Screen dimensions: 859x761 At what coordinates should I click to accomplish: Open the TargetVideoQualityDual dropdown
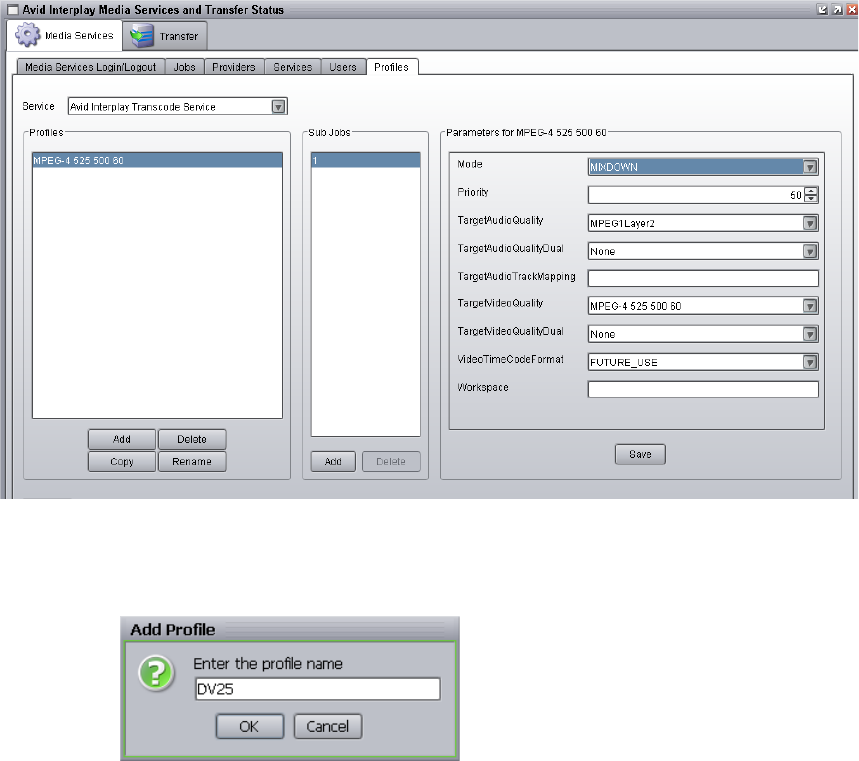coord(703,334)
